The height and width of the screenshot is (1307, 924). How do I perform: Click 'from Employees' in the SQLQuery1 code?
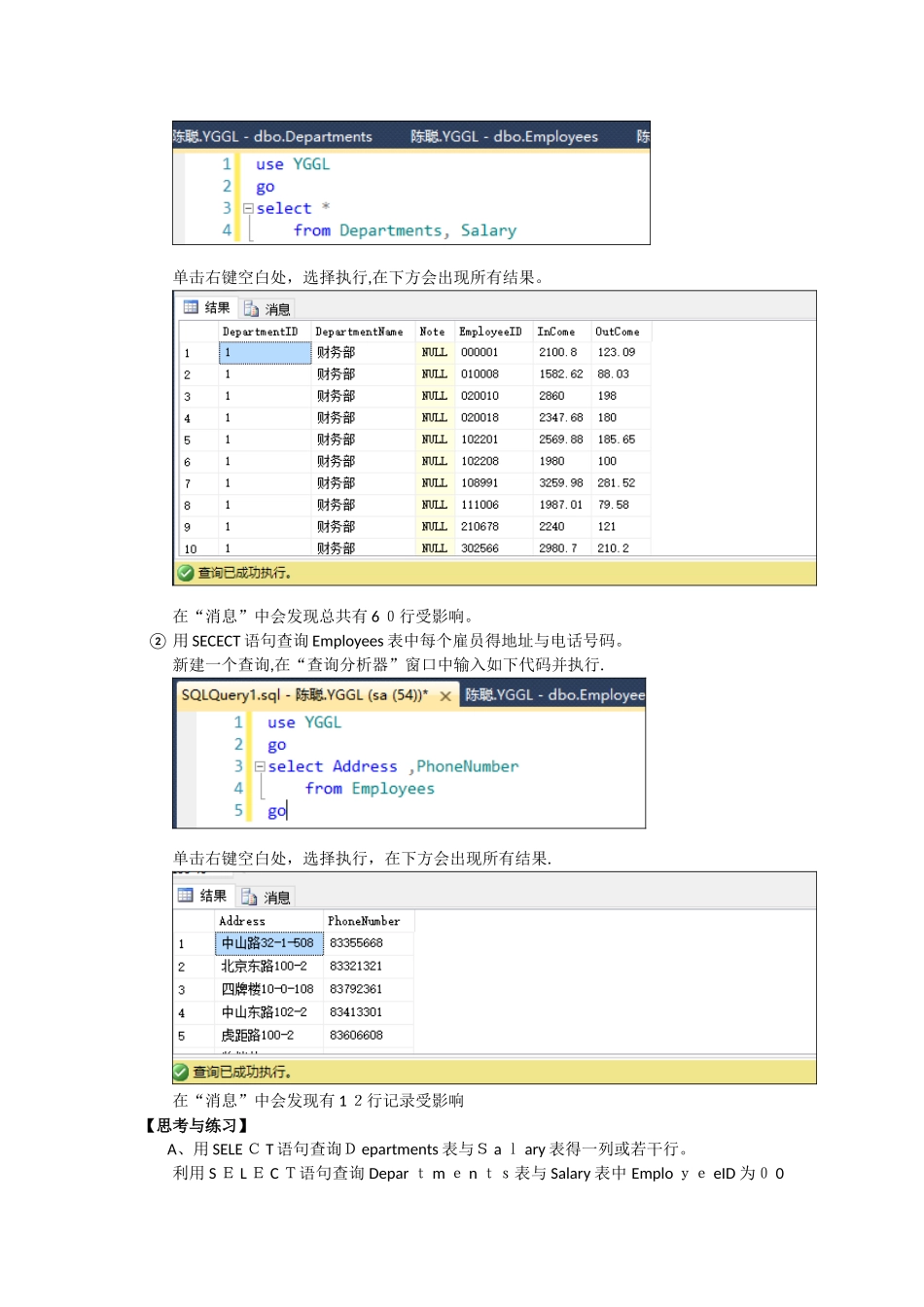(370, 790)
